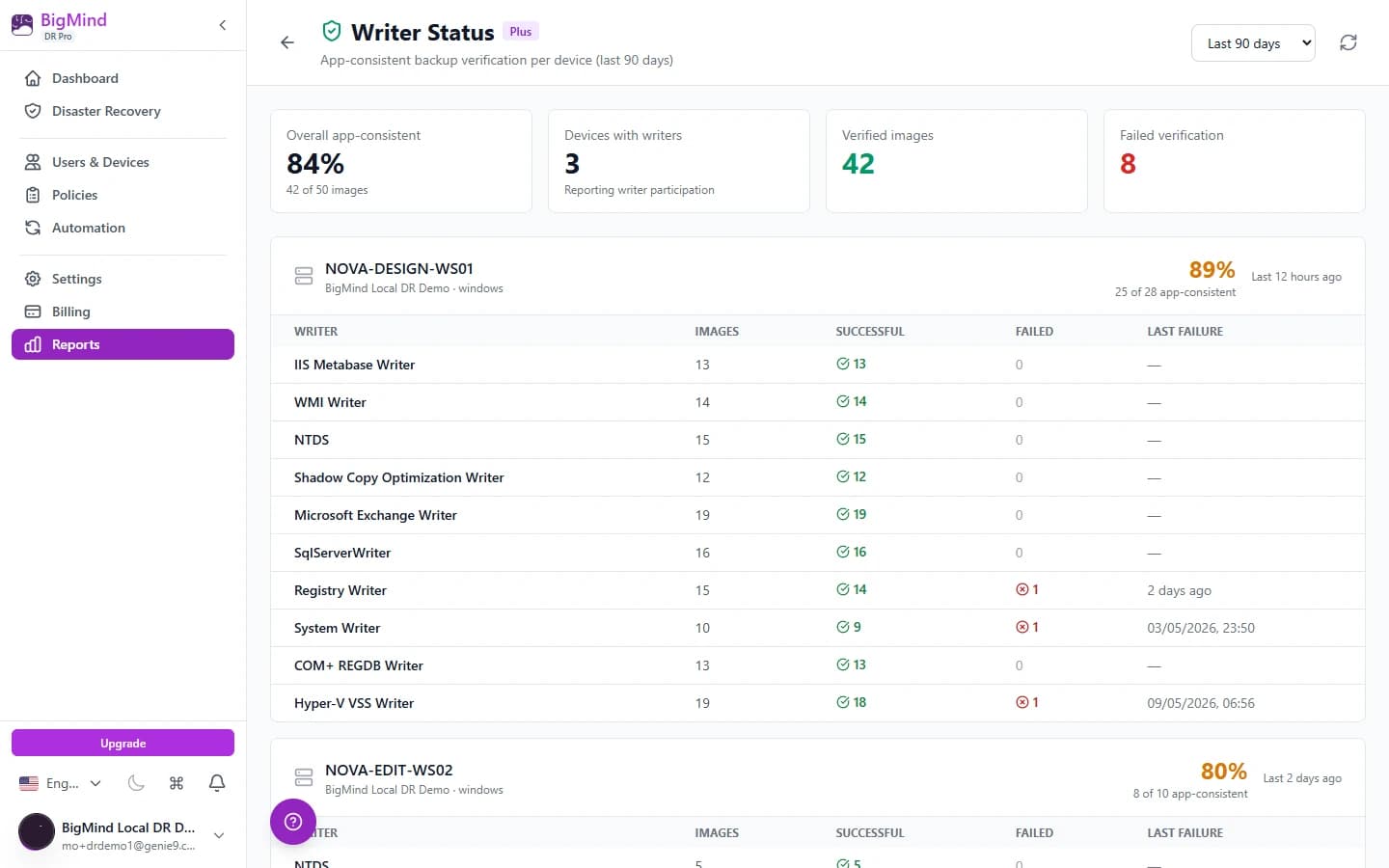This screenshot has width=1389, height=868.
Task: Click the '09/05/2026, 06:56' failure timestamp
Action: [1201, 703]
